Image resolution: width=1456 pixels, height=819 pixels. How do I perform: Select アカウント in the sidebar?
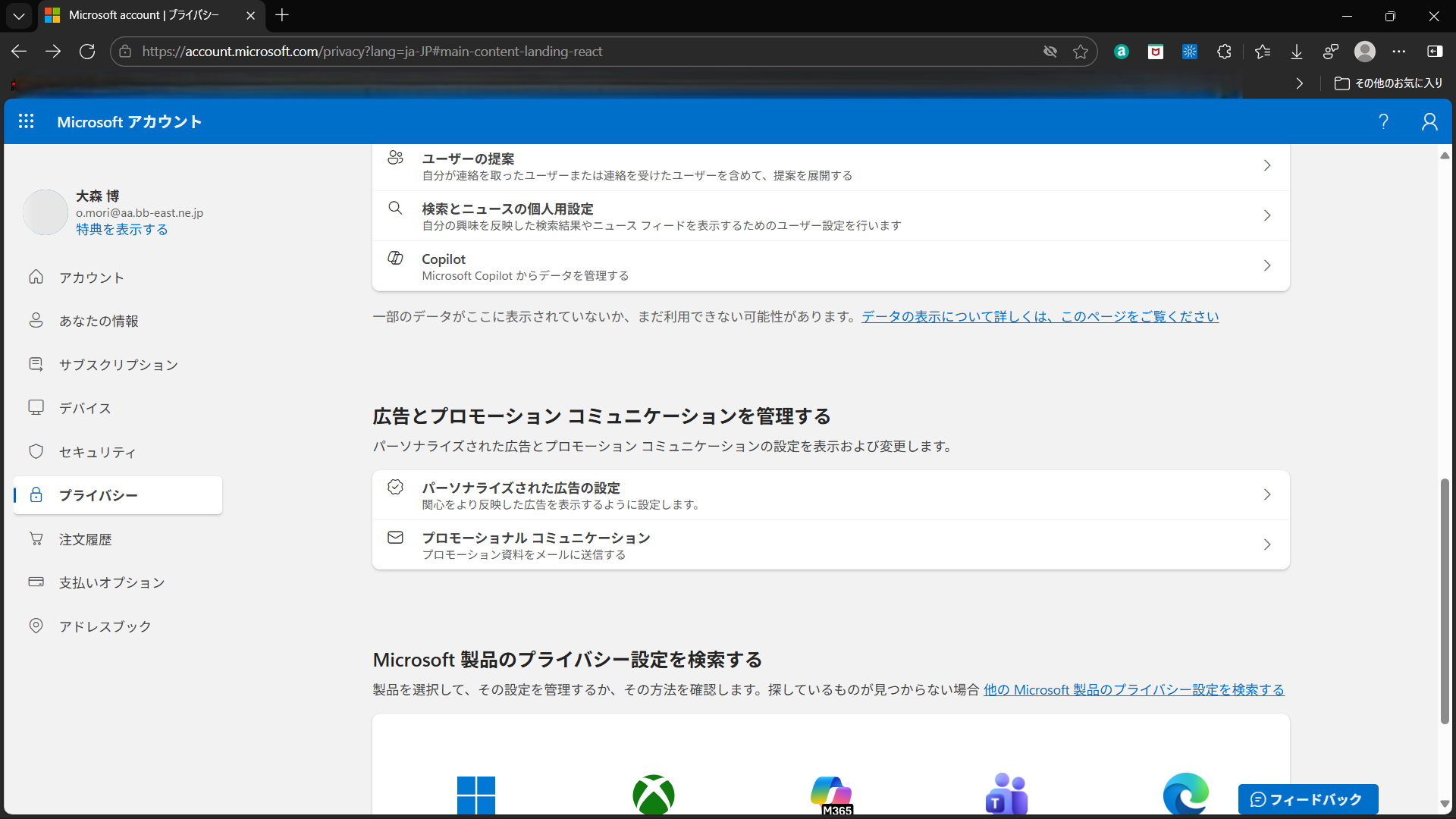coord(118,278)
